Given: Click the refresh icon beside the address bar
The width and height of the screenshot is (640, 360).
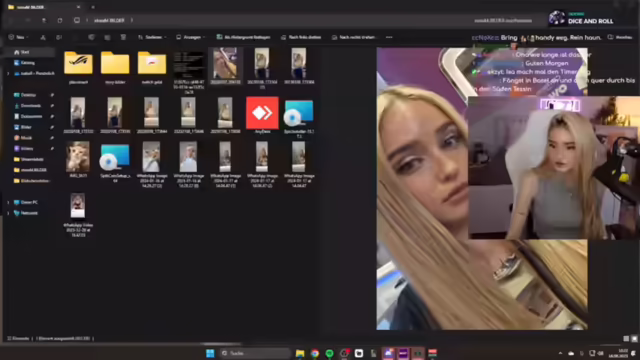Looking at the screenshot, I should [60, 20].
